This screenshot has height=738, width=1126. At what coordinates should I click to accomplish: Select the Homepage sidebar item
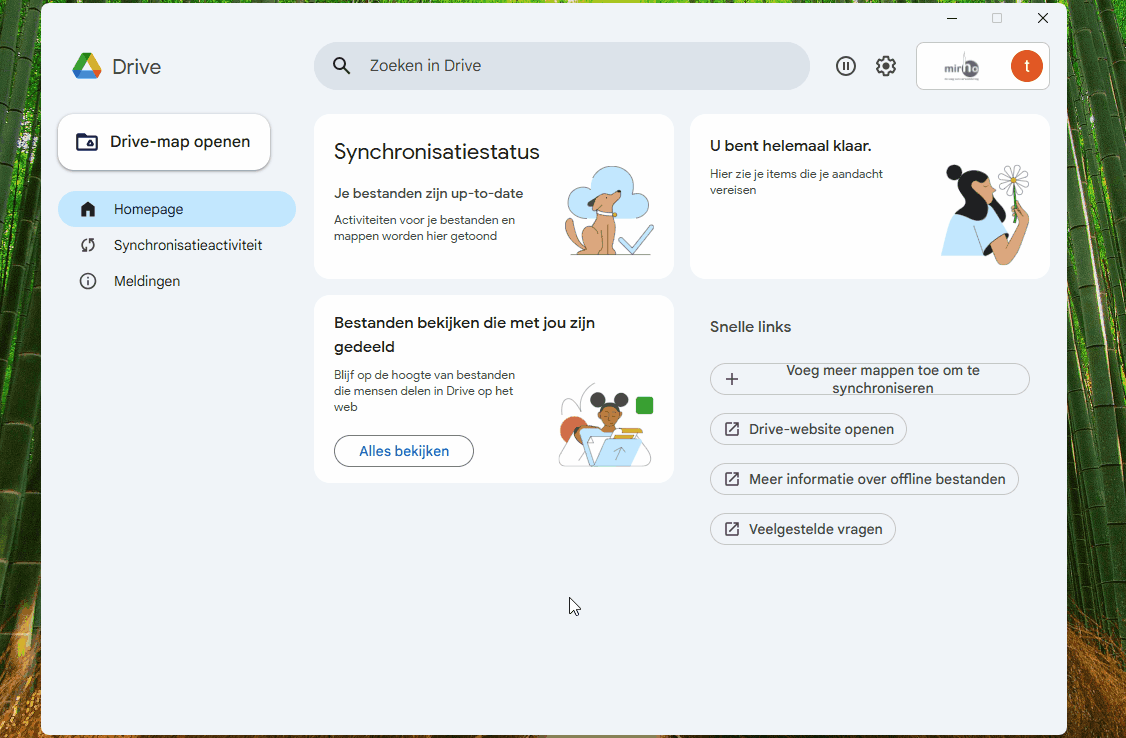coord(148,209)
